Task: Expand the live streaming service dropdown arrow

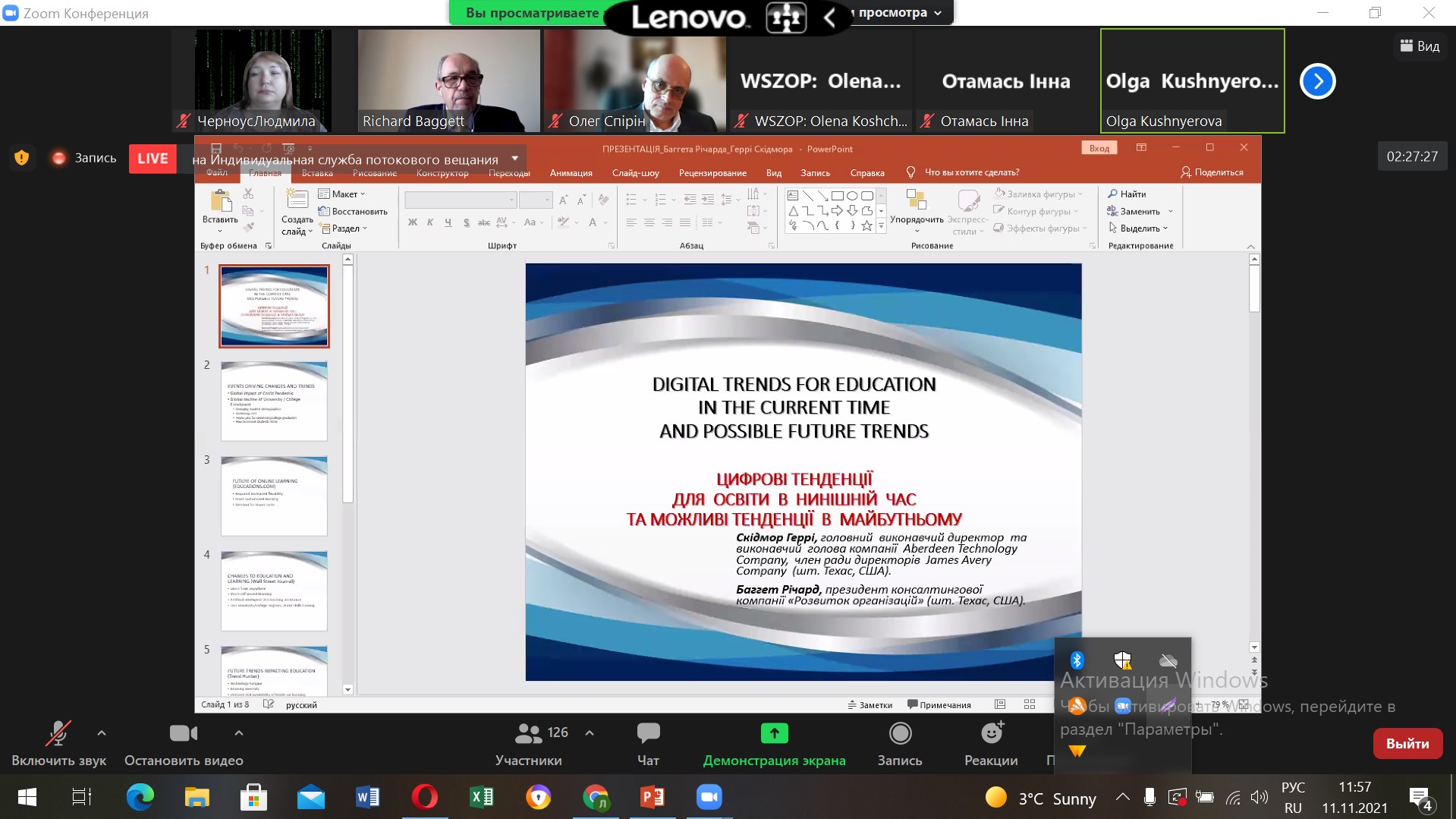Action: pos(515,159)
